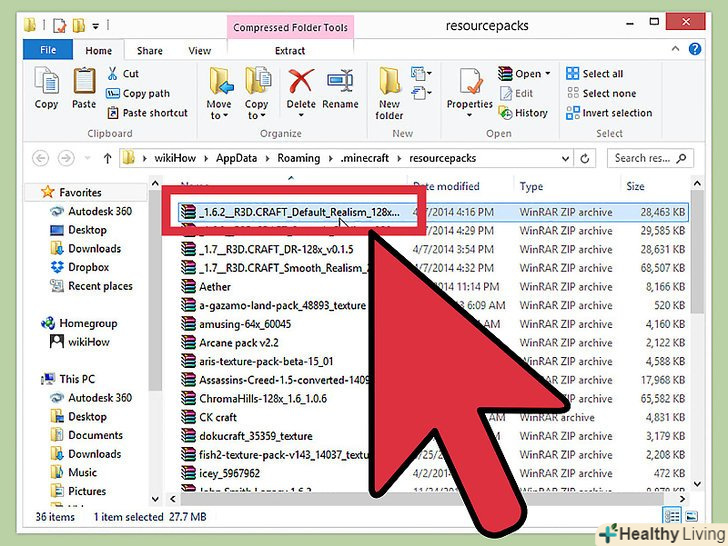Viewport: 728px width, 546px height.
Task: Expand the Open button dropdown arrow
Action: [x=548, y=73]
